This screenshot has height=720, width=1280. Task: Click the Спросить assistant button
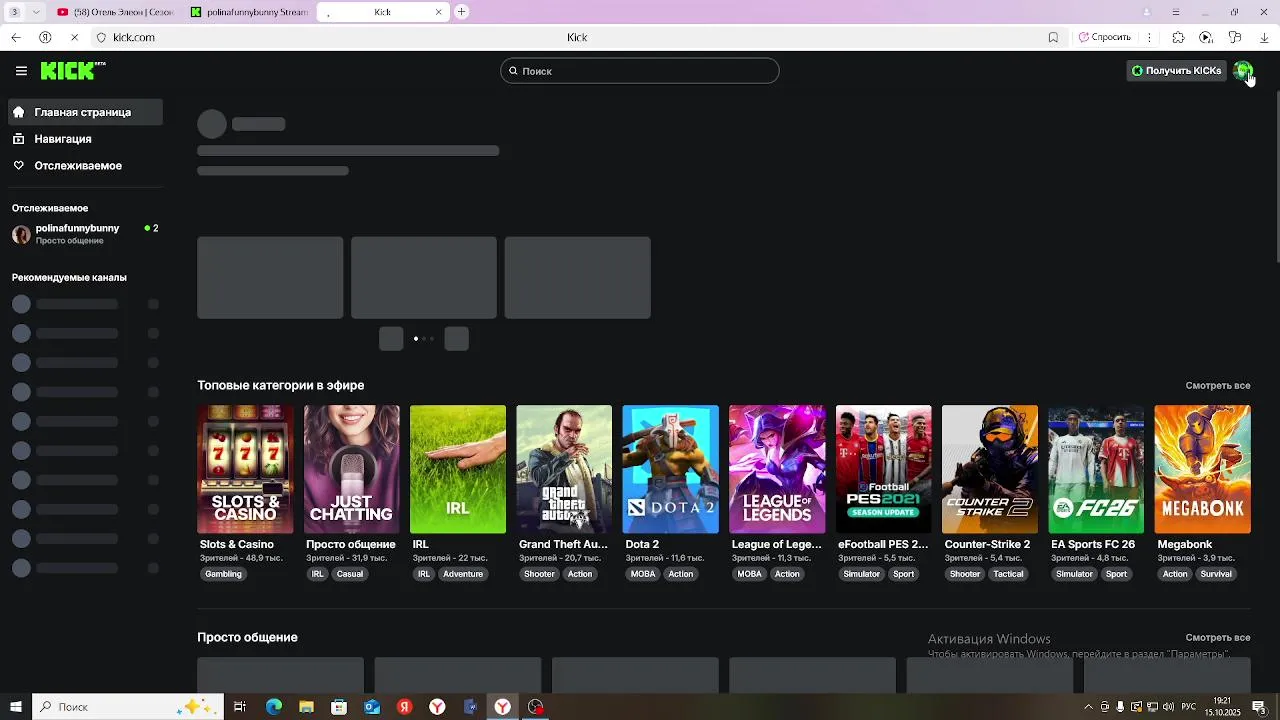[x=1105, y=37]
